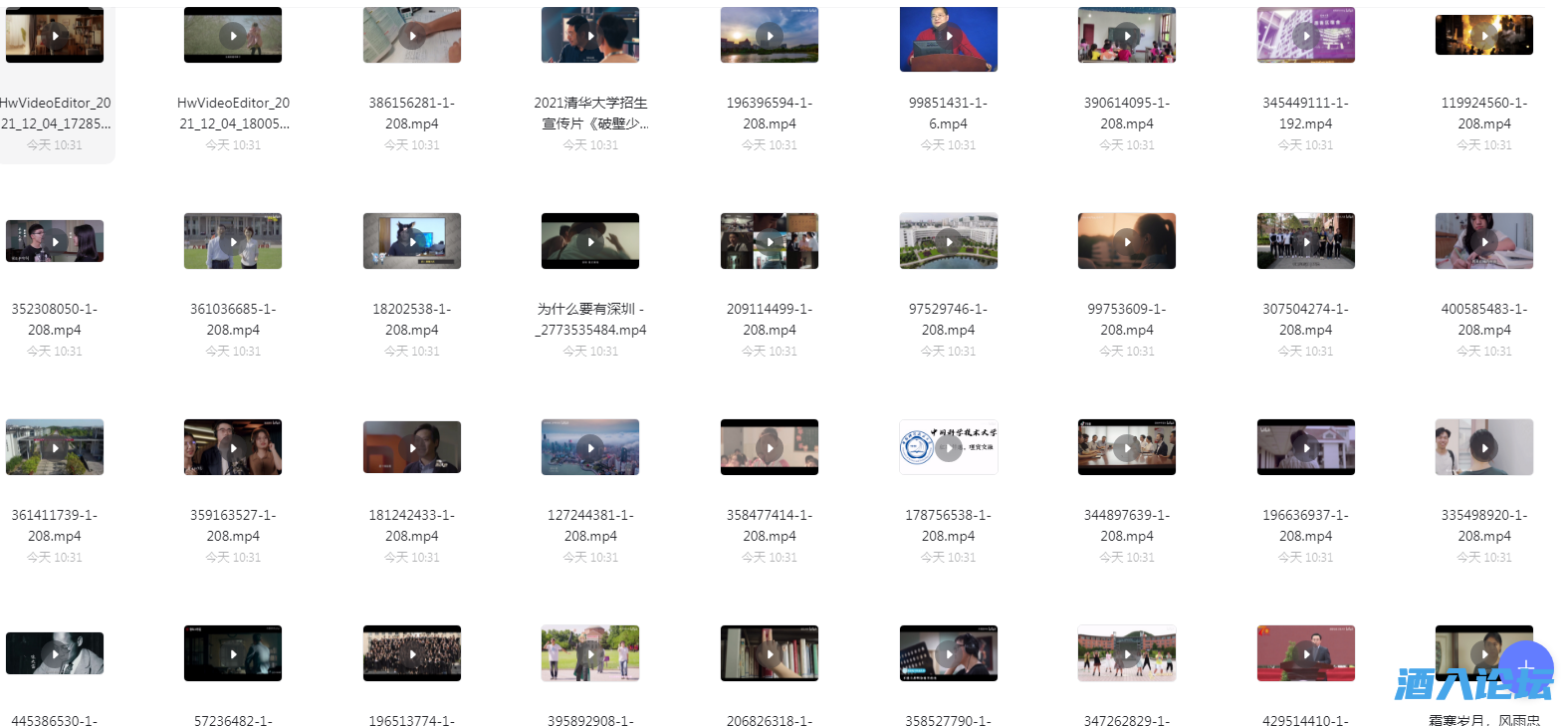Open thumbnail of video starting 57236482-1-
The width and height of the screenshot is (1568, 726).
point(233,653)
